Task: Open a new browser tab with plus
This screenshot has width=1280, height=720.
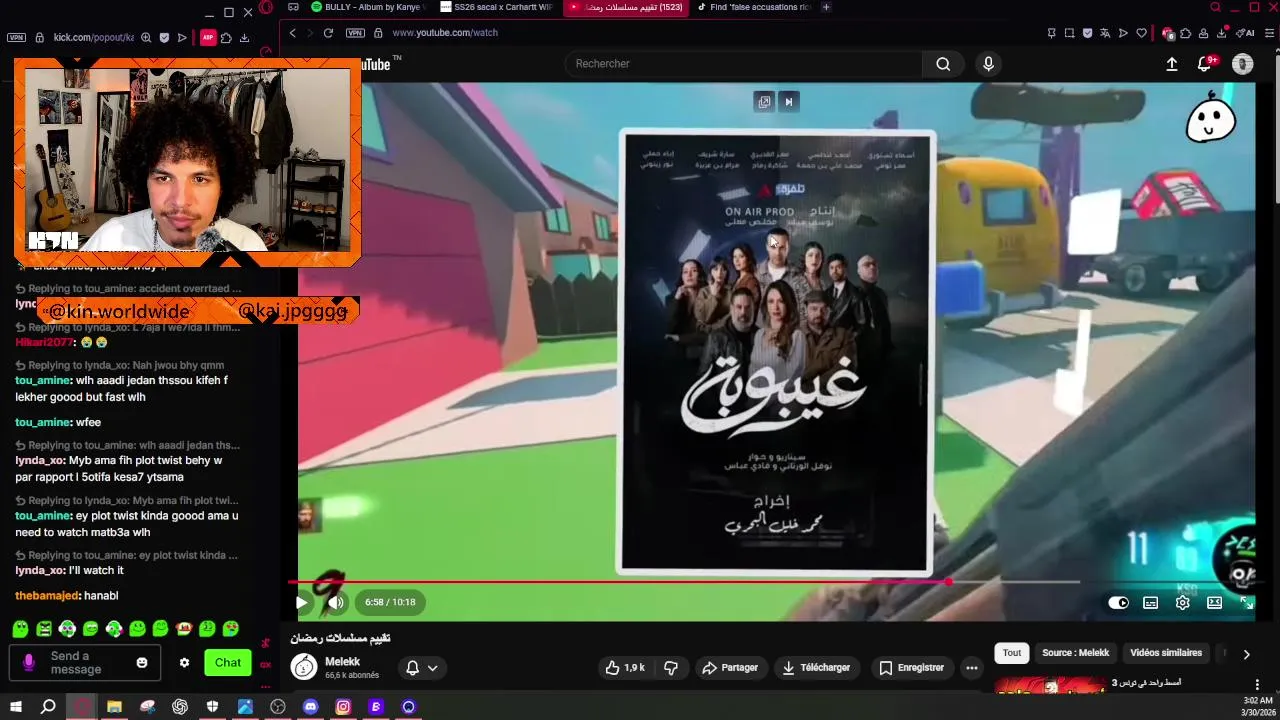Action: [x=826, y=7]
